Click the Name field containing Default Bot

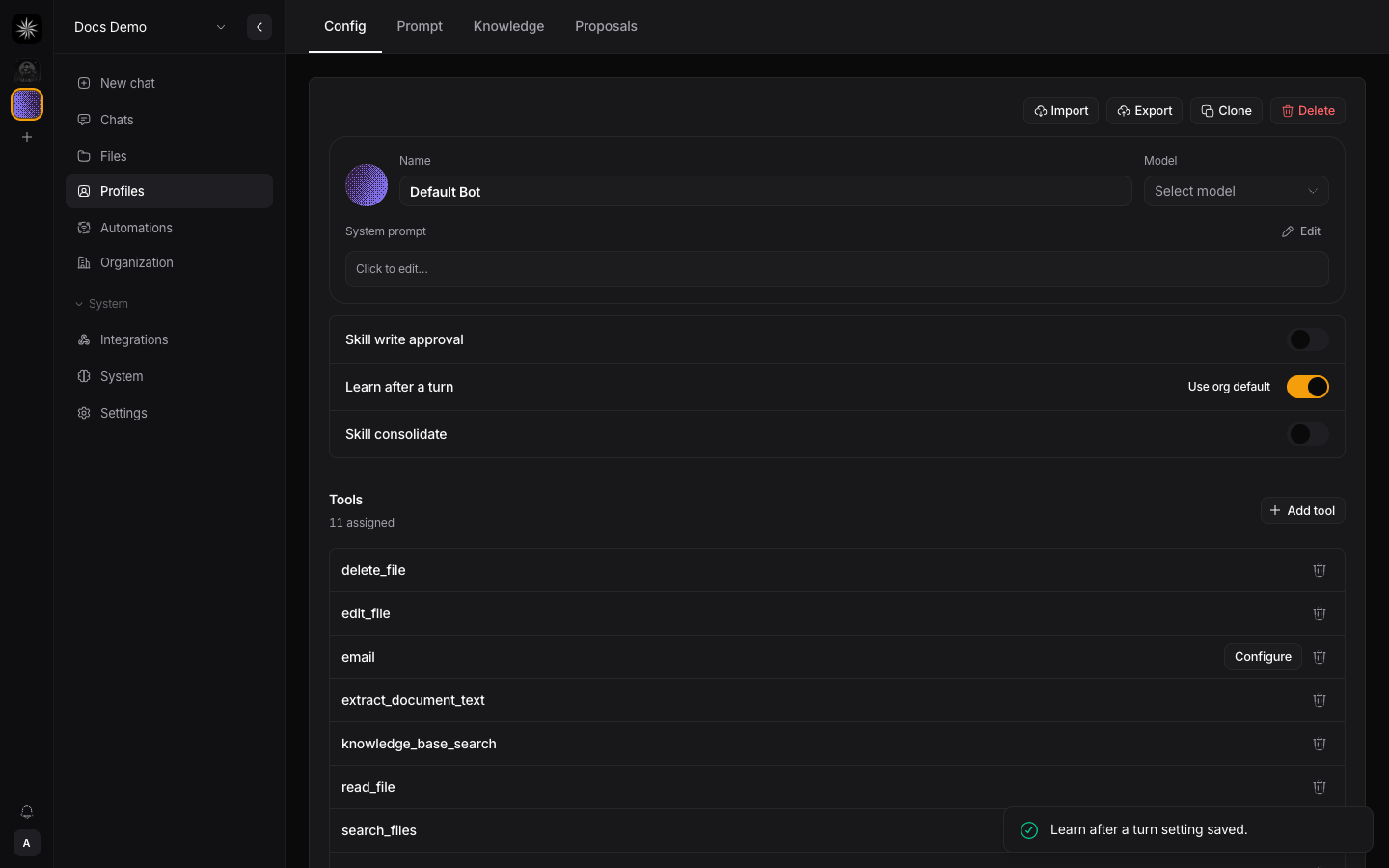tap(766, 191)
